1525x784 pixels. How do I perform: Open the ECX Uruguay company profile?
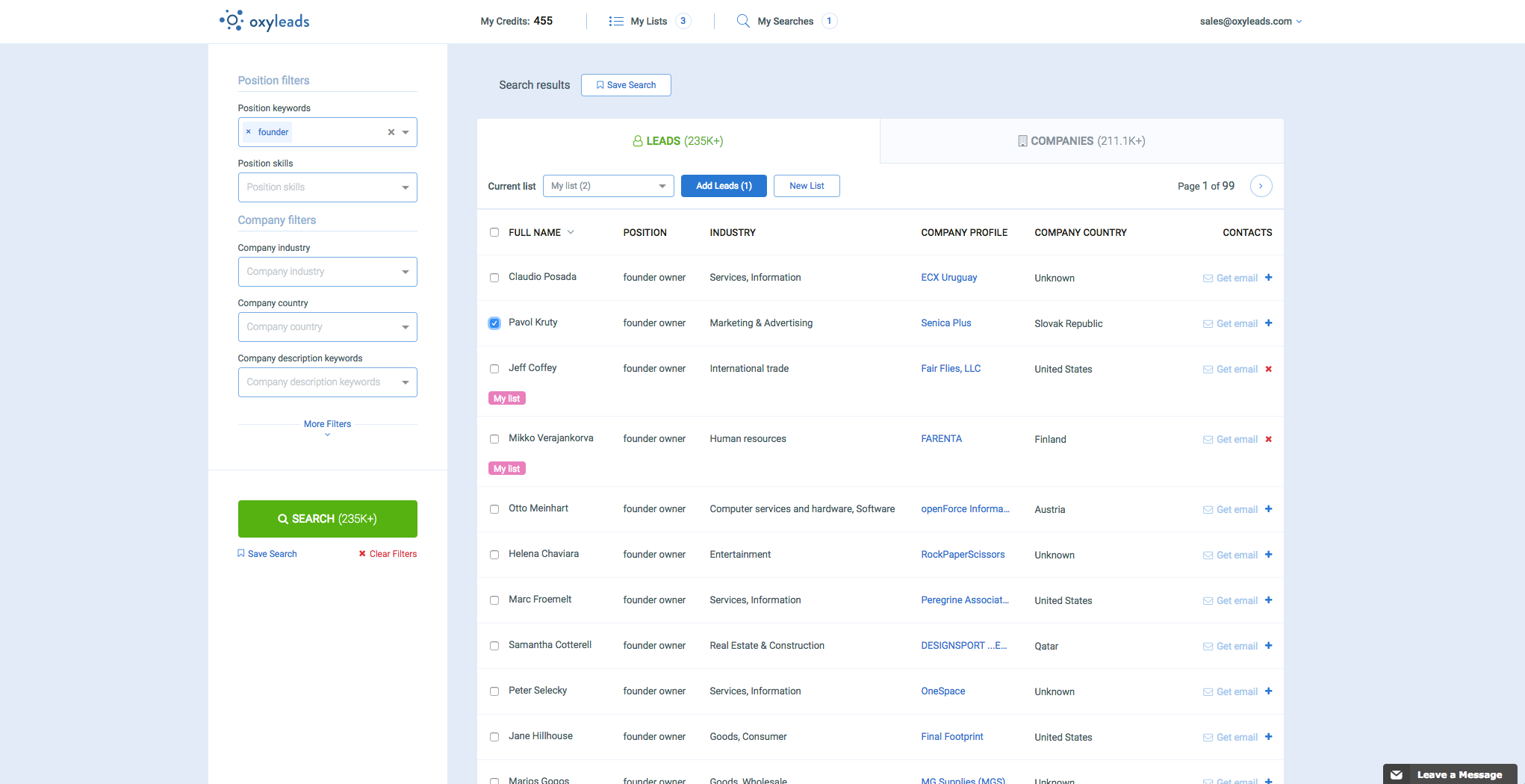point(948,278)
